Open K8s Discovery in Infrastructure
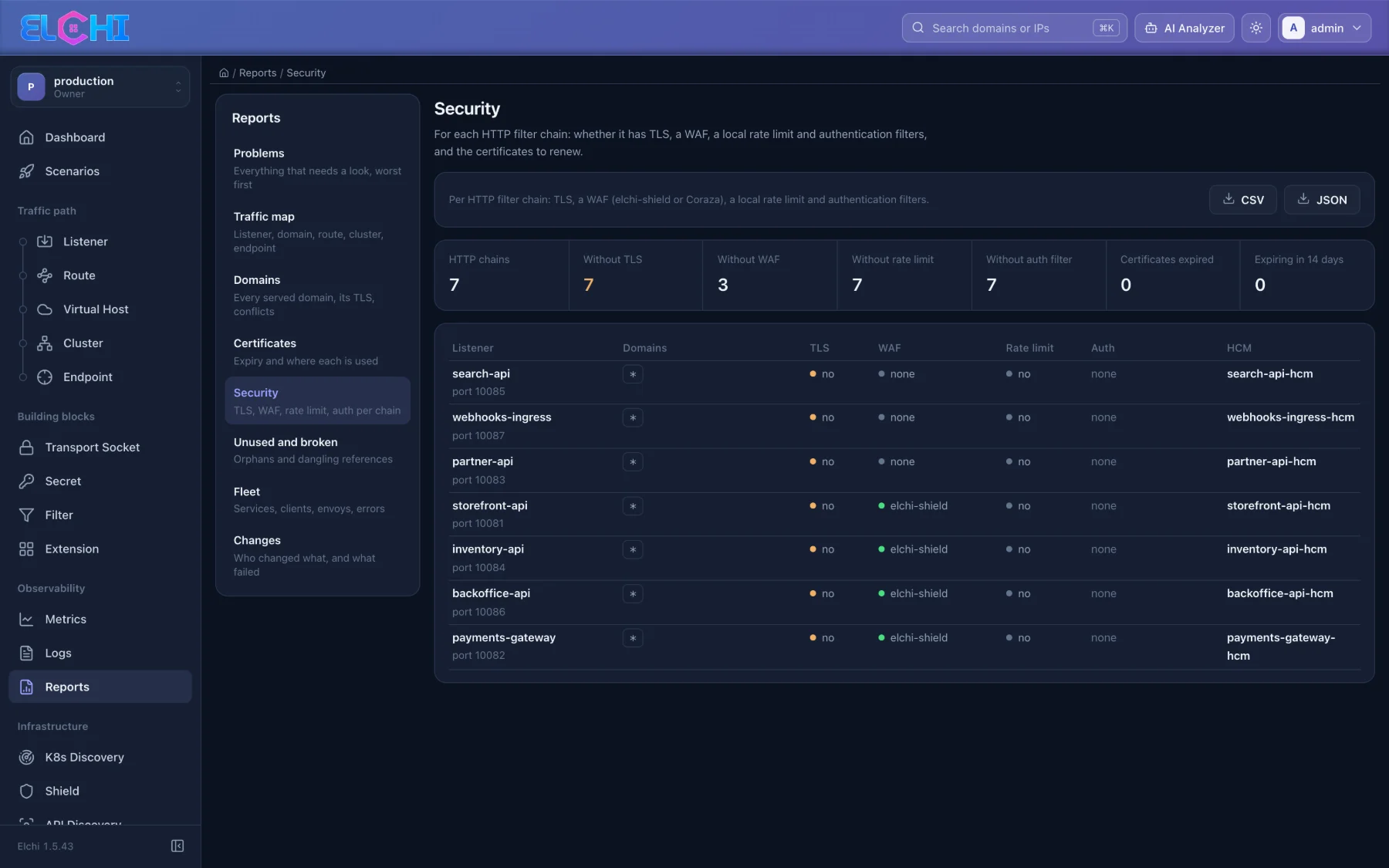 [100, 758]
